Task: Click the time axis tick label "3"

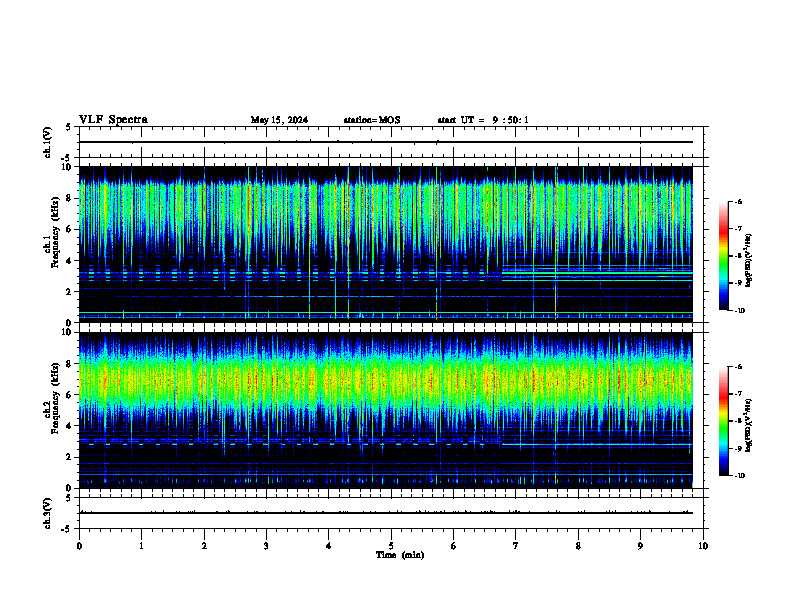Action: coord(266,546)
